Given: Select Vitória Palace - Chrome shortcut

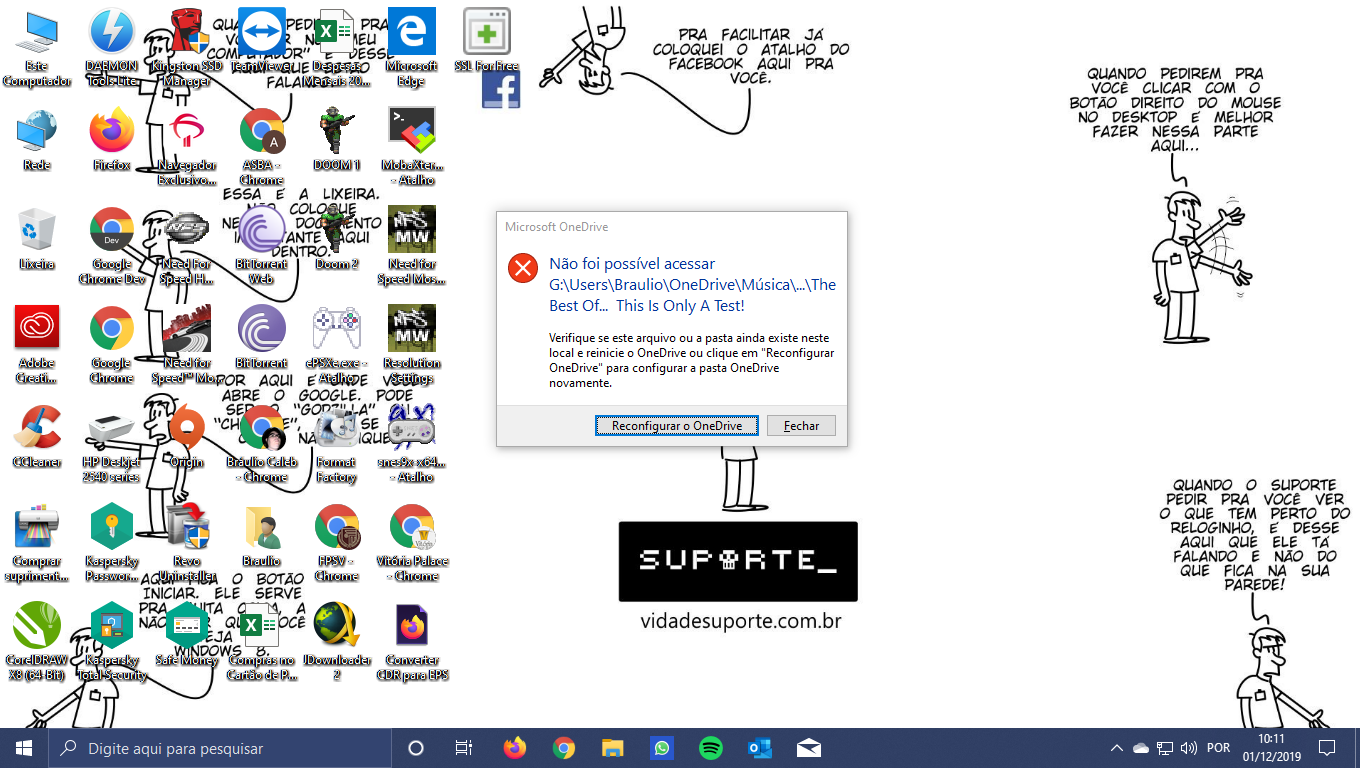Looking at the screenshot, I should [x=411, y=545].
